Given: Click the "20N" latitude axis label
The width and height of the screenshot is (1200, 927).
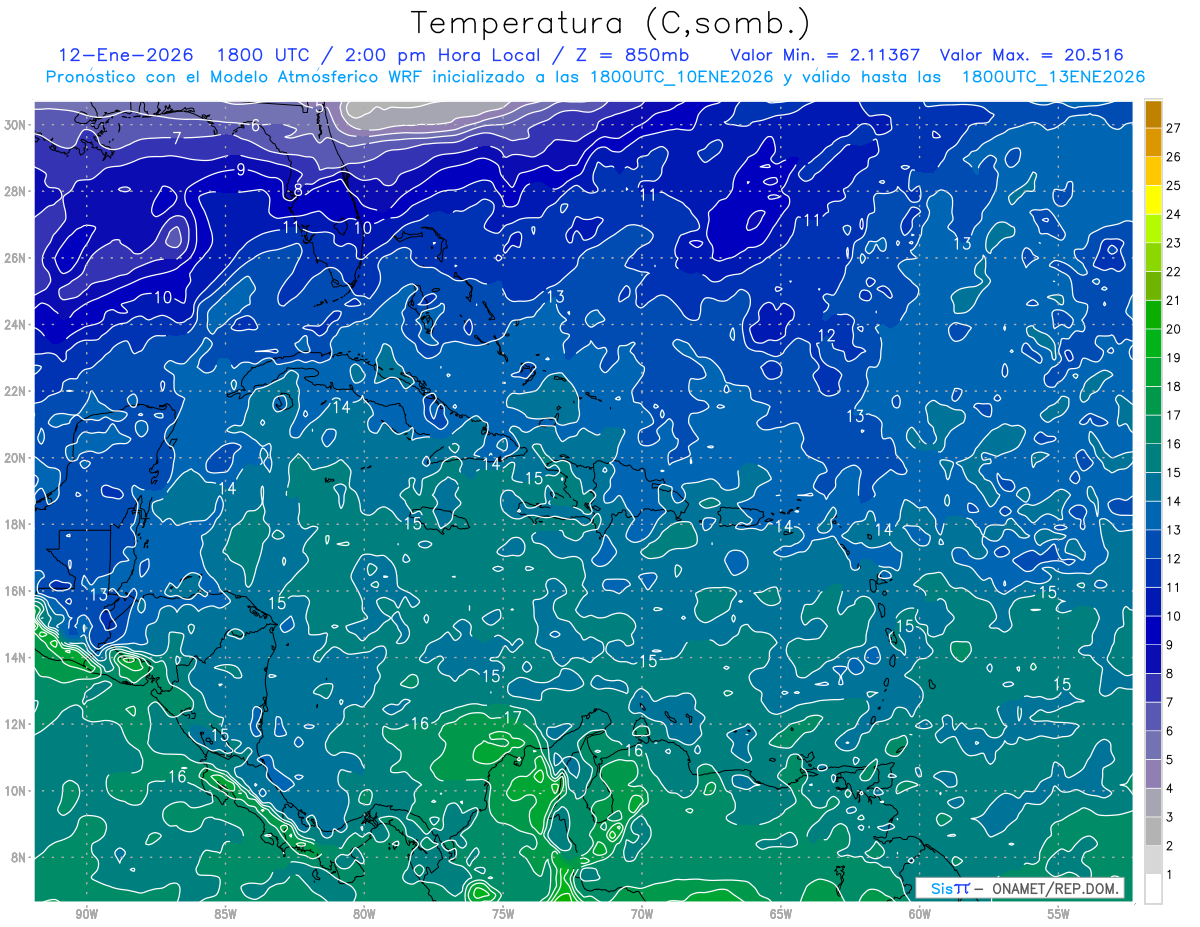Looking at the screenshot, I should [x=17, y=458].
